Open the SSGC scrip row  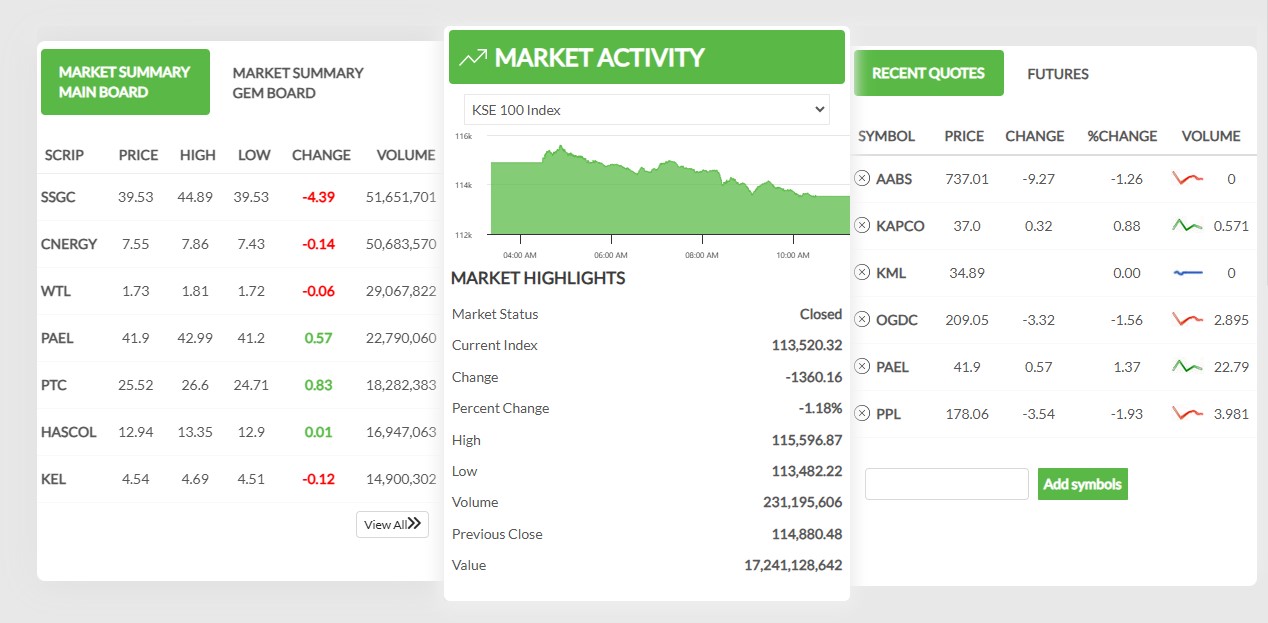[58, 197]
